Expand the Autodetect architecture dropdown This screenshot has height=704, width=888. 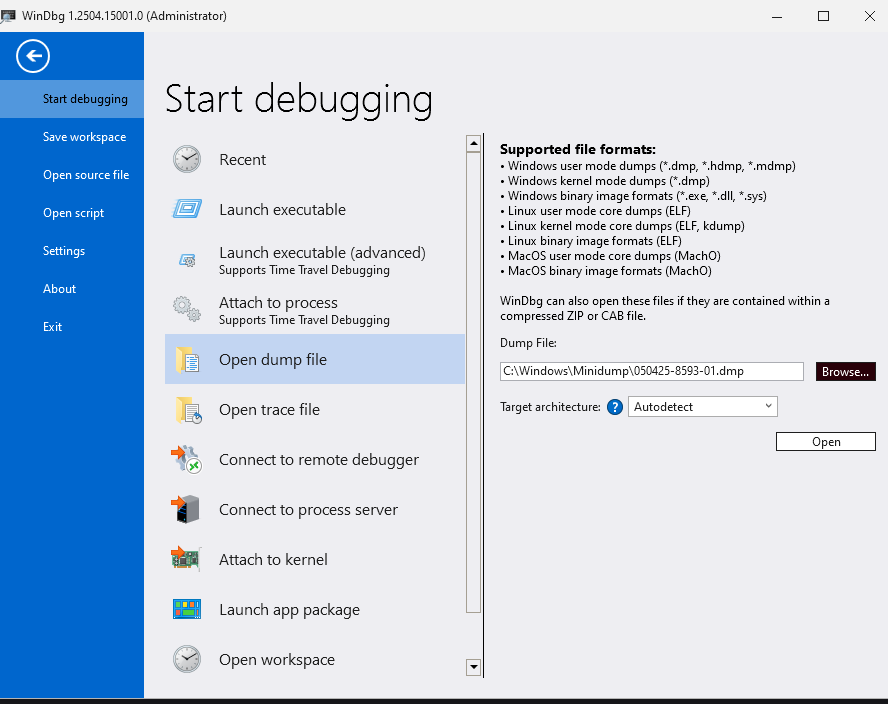click(x=702, y=407)
